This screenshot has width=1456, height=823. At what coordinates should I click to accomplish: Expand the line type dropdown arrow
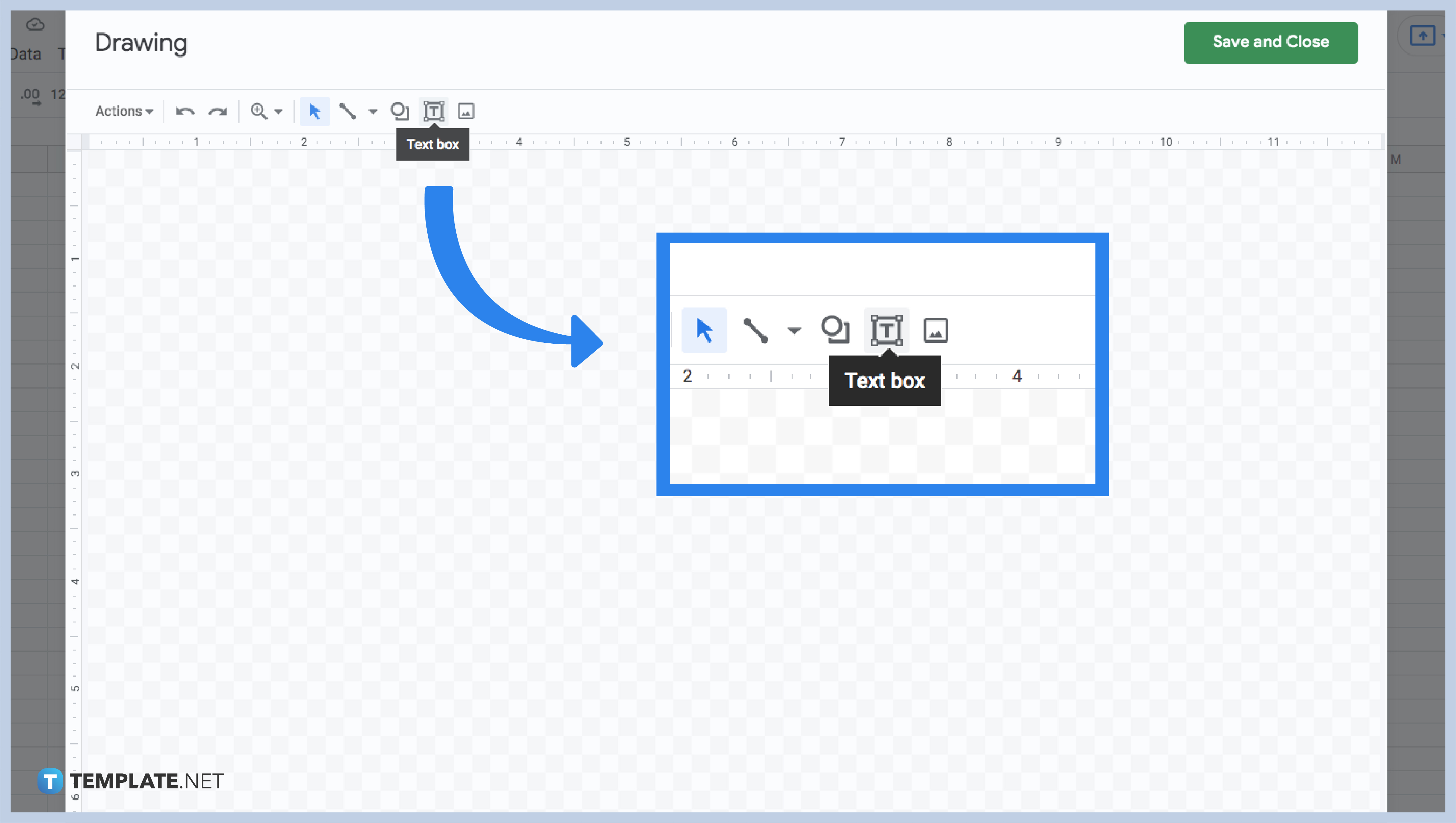click(x=372, y=111)
